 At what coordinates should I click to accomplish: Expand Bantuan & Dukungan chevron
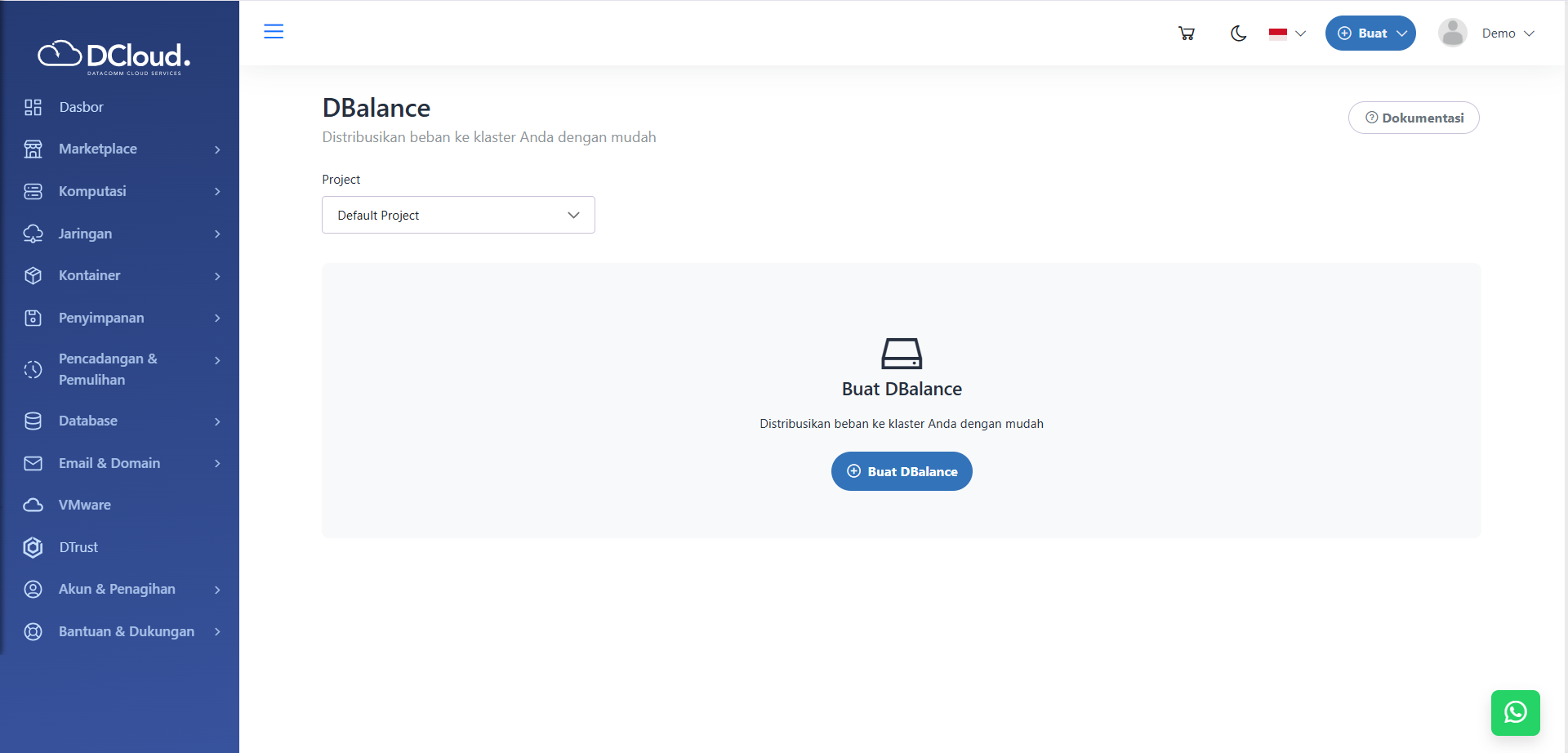217,631
